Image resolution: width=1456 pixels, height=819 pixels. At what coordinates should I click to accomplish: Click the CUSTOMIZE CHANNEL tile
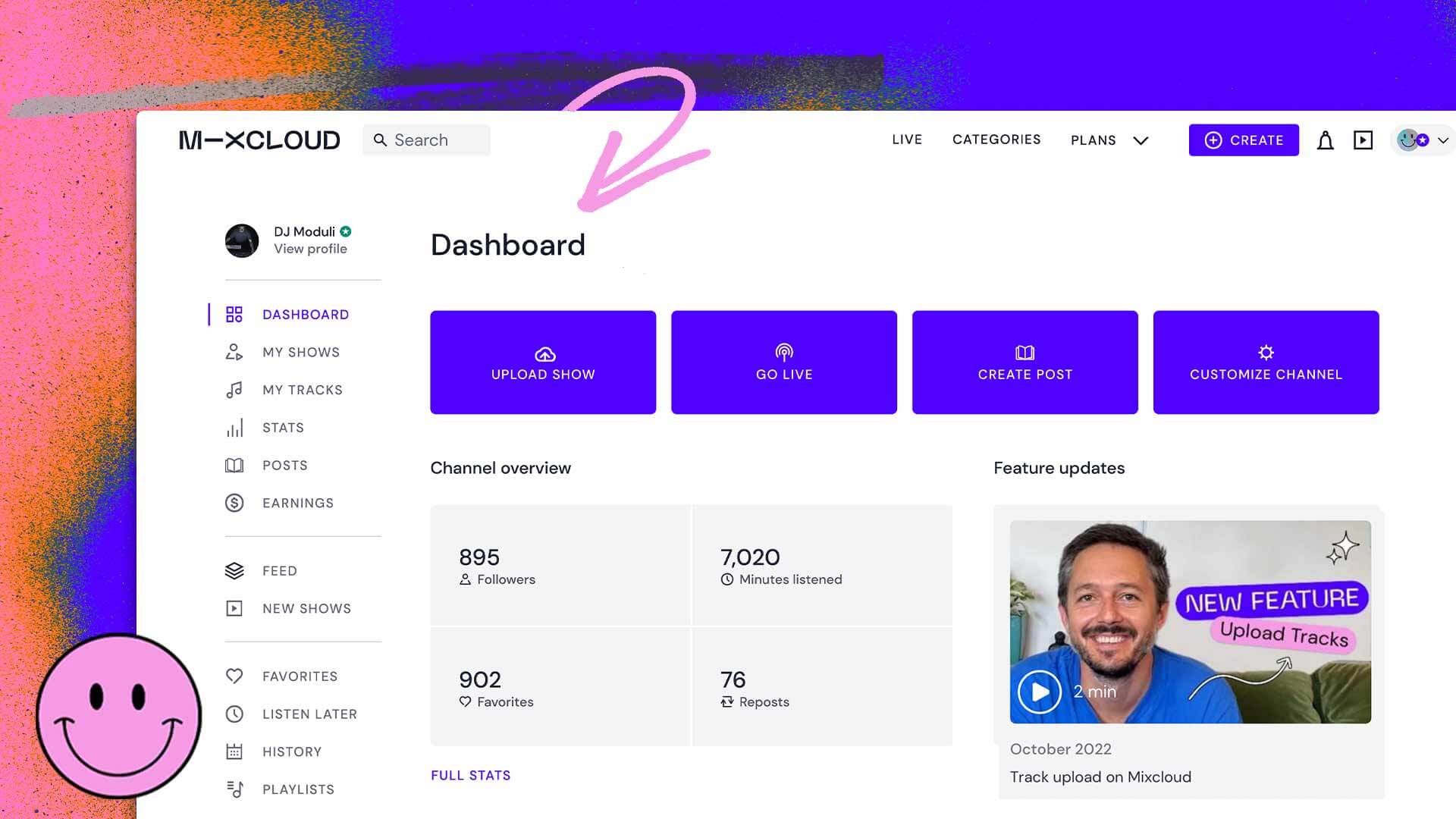(1266, 362)
